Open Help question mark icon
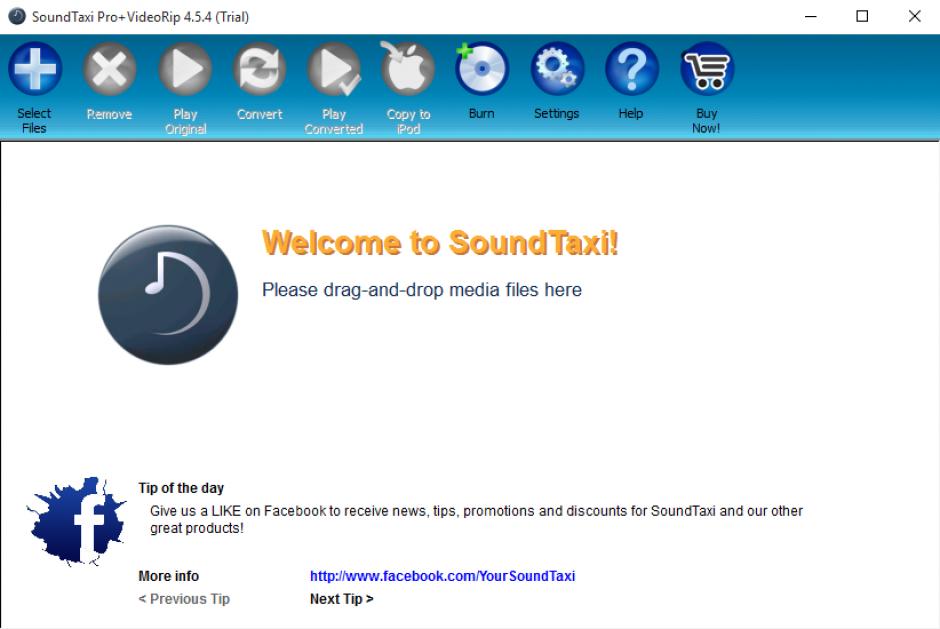940x629 pixels. tap(631, 69)
